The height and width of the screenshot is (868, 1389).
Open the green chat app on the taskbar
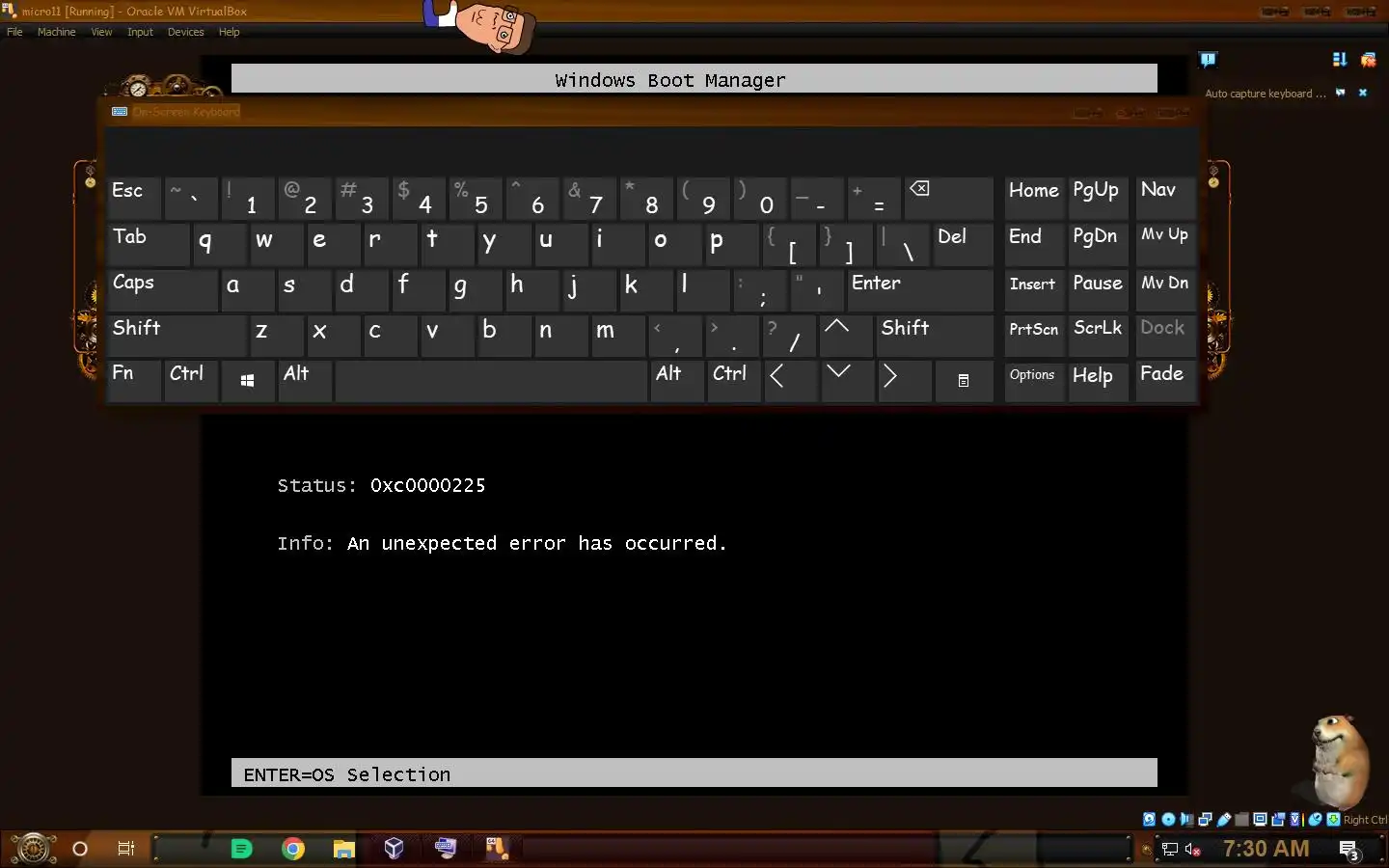pyautogui.click(x=241, y=849)
